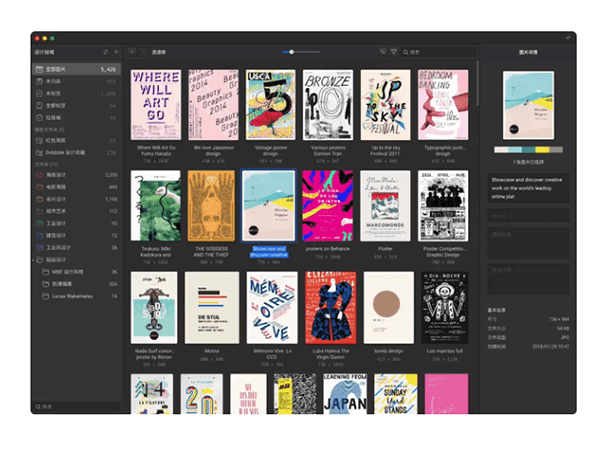
Task: Select the Marcomonde poster thumbnail
Action: 385,206
